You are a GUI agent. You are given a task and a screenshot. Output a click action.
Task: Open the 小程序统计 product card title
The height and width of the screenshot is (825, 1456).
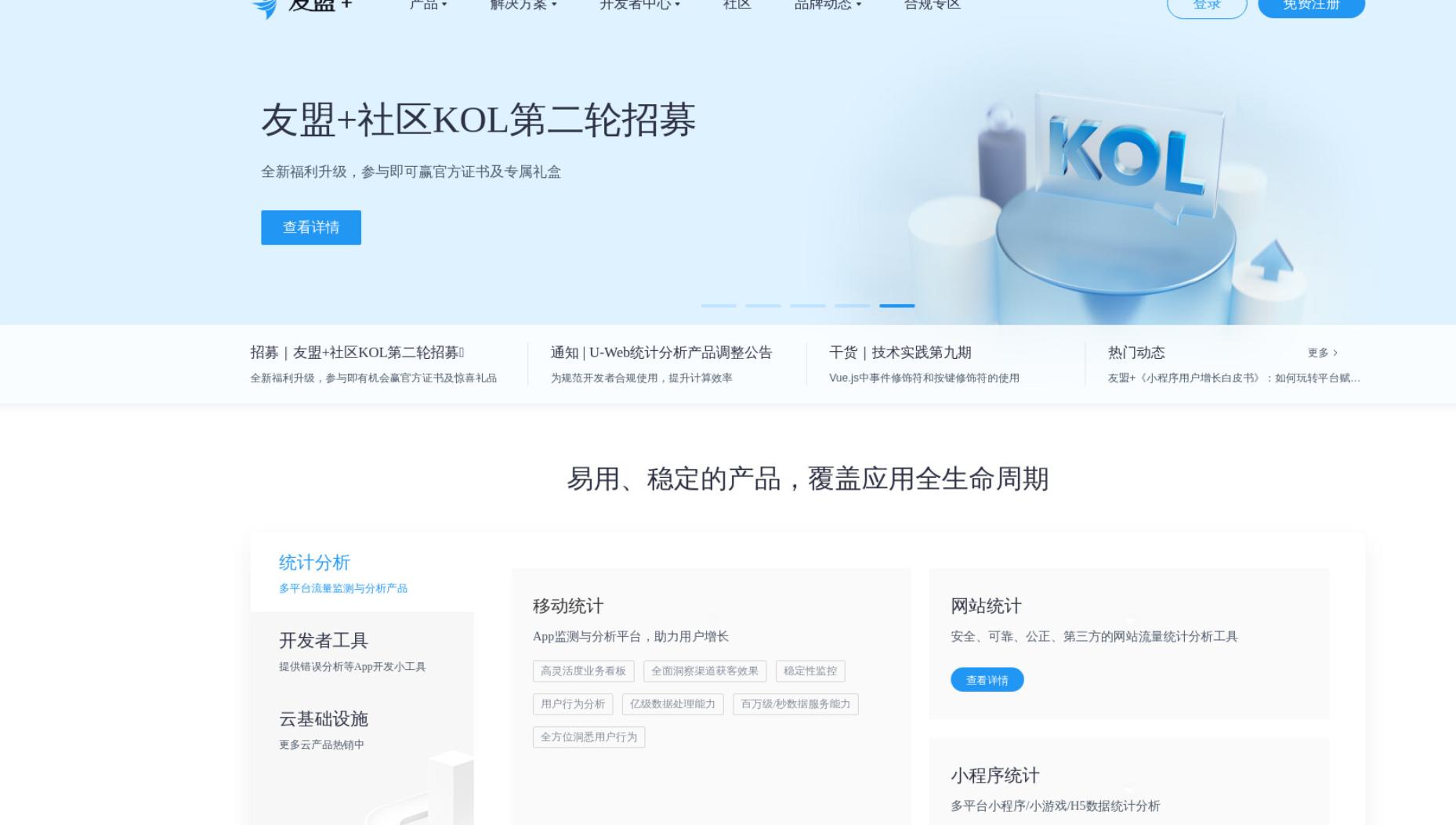click(x=994, y=776)
